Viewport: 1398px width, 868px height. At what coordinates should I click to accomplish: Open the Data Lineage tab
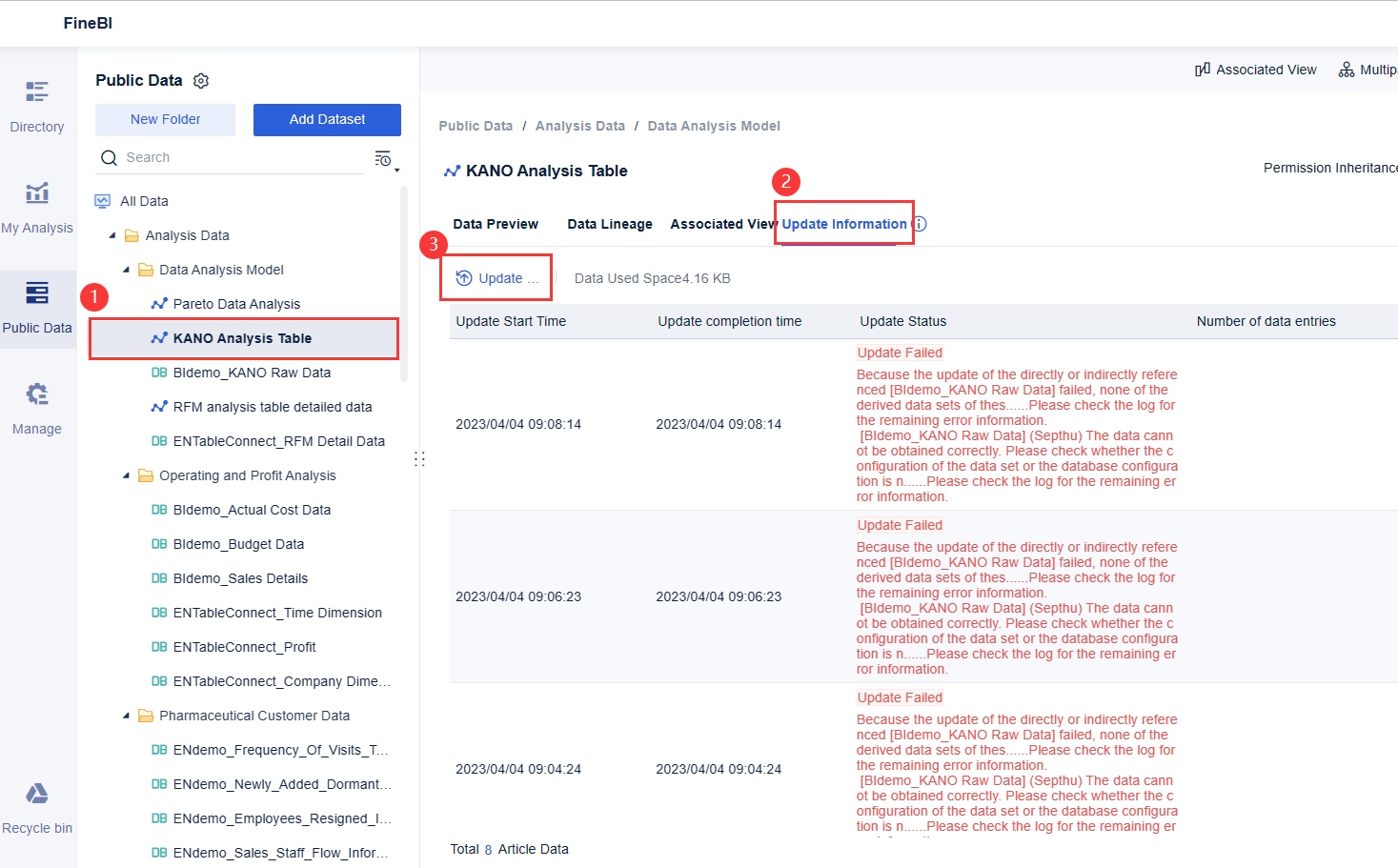tap(609, 223)
